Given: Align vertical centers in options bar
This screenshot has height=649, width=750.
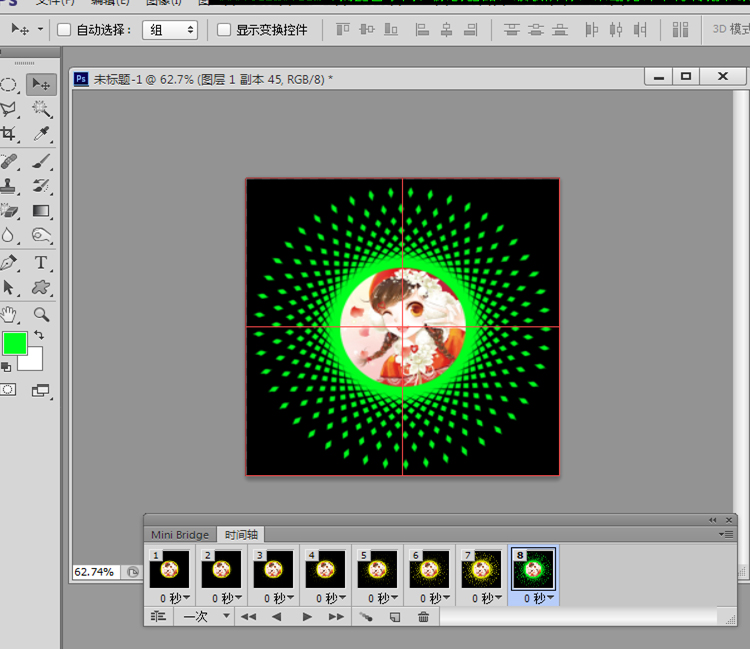Looking at the screenshot, I should coord(367,30).
